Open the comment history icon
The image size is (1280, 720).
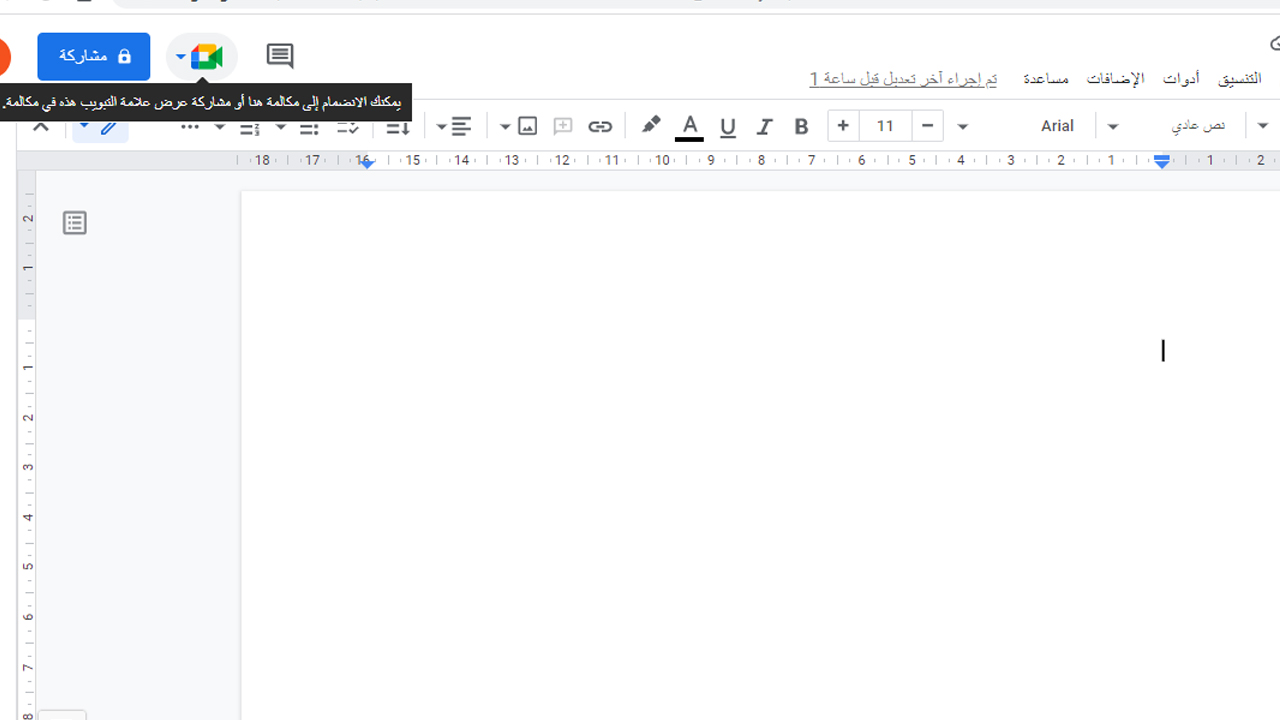(x=280, y=56)
